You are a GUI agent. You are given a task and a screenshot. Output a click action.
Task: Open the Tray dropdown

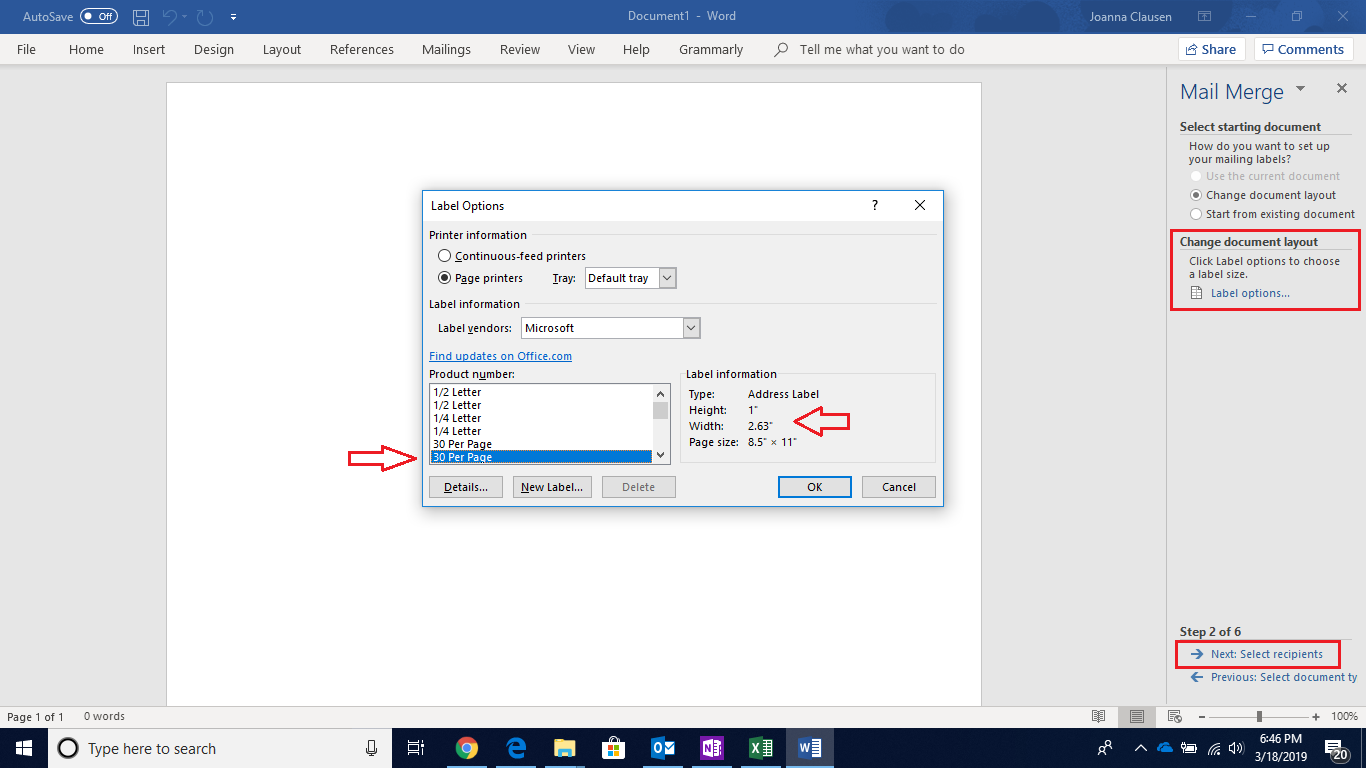click(668, 278)
